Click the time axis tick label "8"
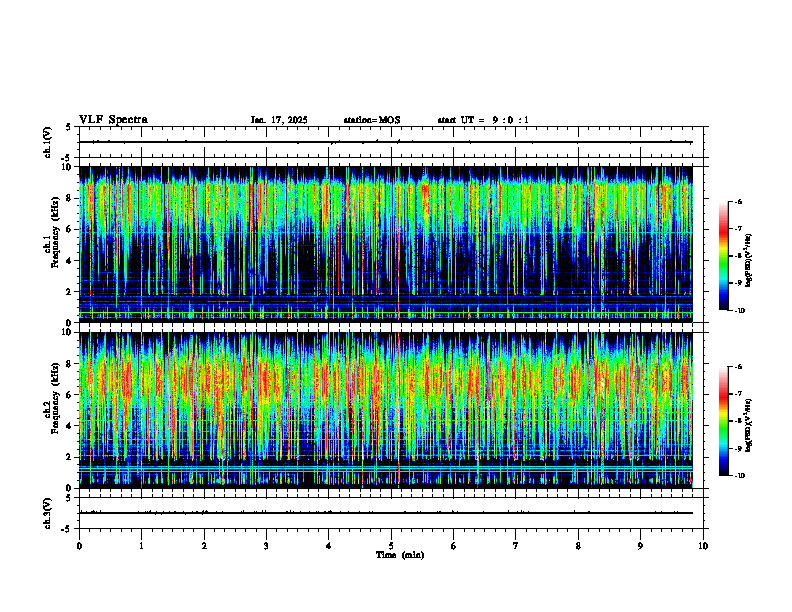The height and width of the screenshot is (612, 792). 578,546
